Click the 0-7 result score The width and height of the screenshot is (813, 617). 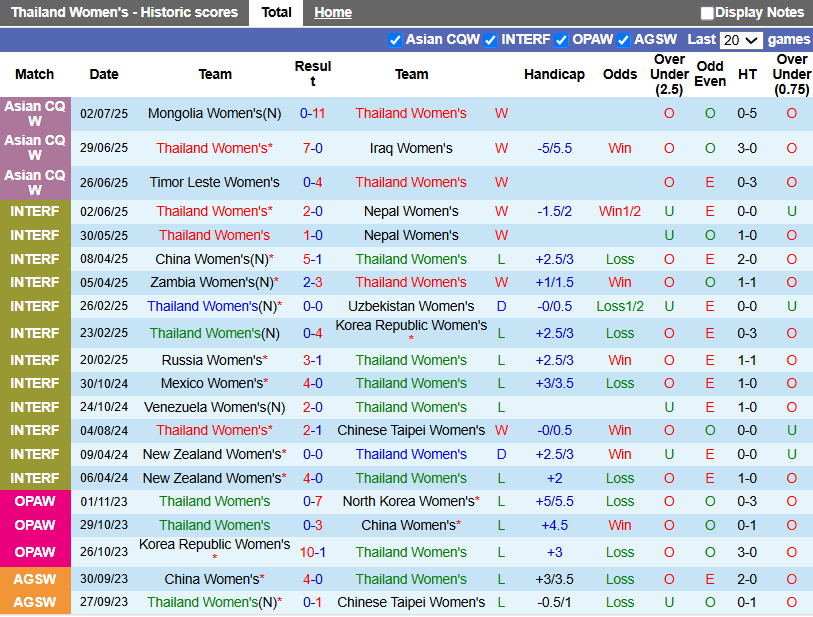(313, 501)
